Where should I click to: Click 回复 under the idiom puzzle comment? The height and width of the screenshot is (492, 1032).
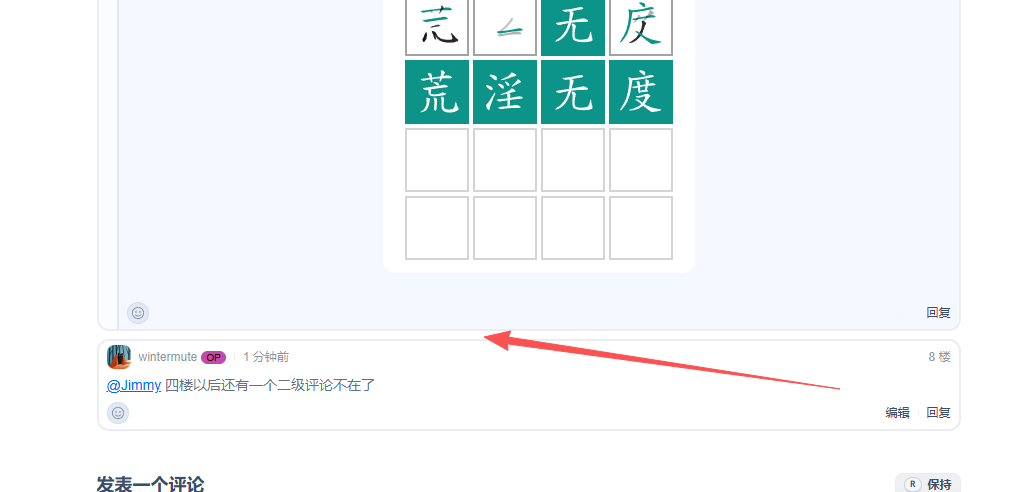939,313
